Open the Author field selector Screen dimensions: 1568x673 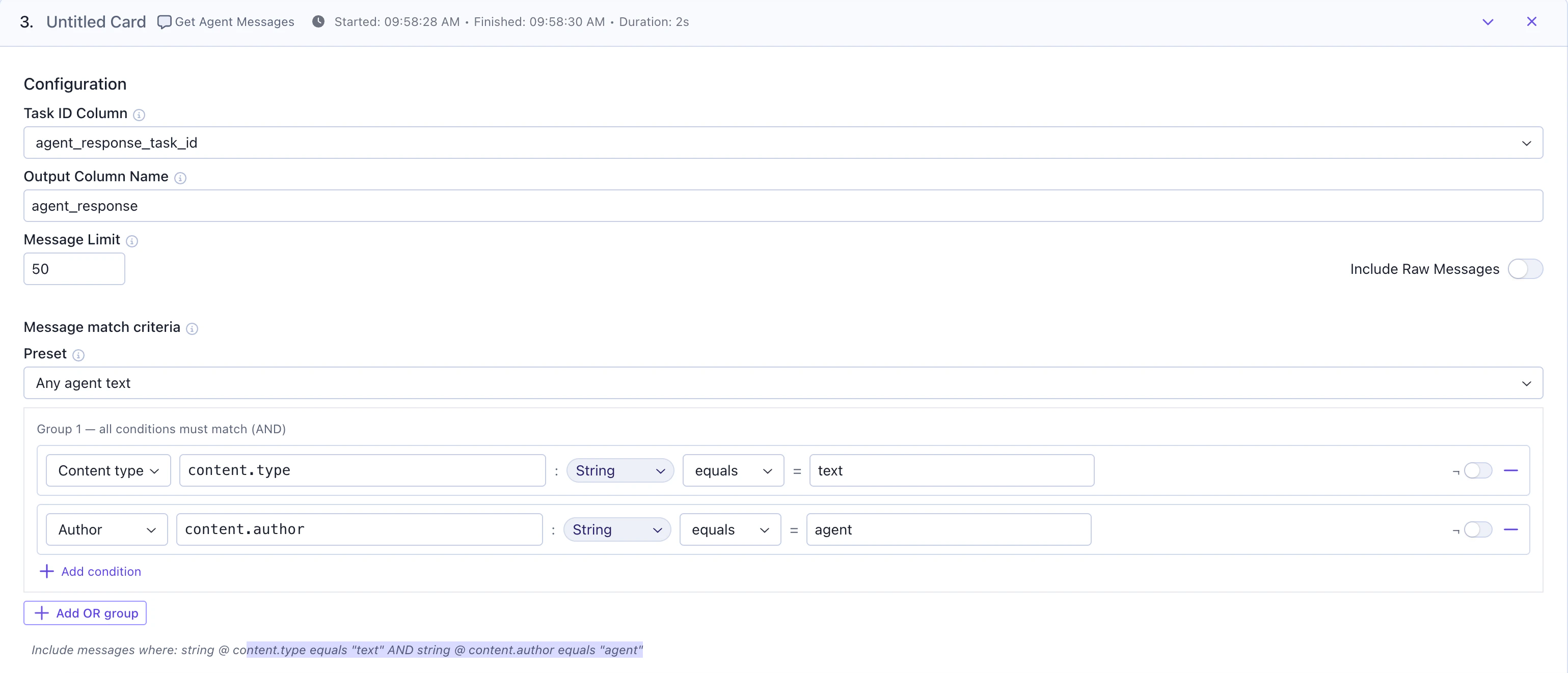(106, 529)
